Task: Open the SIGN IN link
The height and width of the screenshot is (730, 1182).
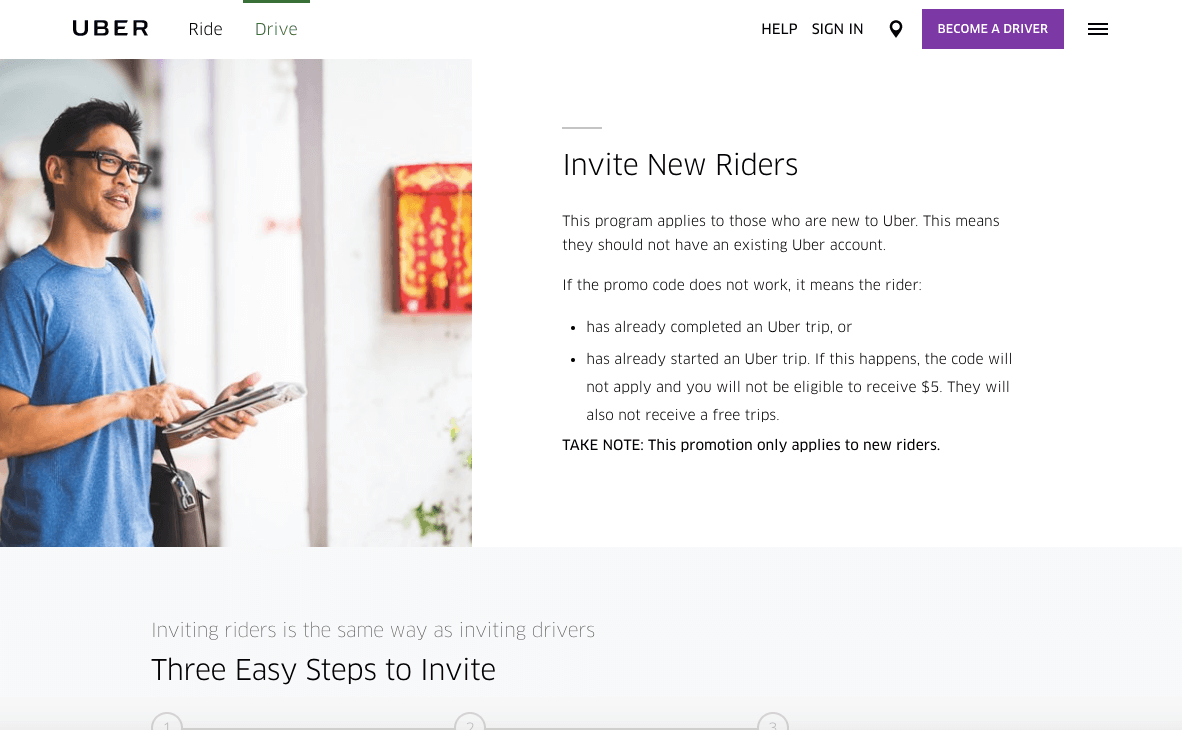Action: click(837, 29)
